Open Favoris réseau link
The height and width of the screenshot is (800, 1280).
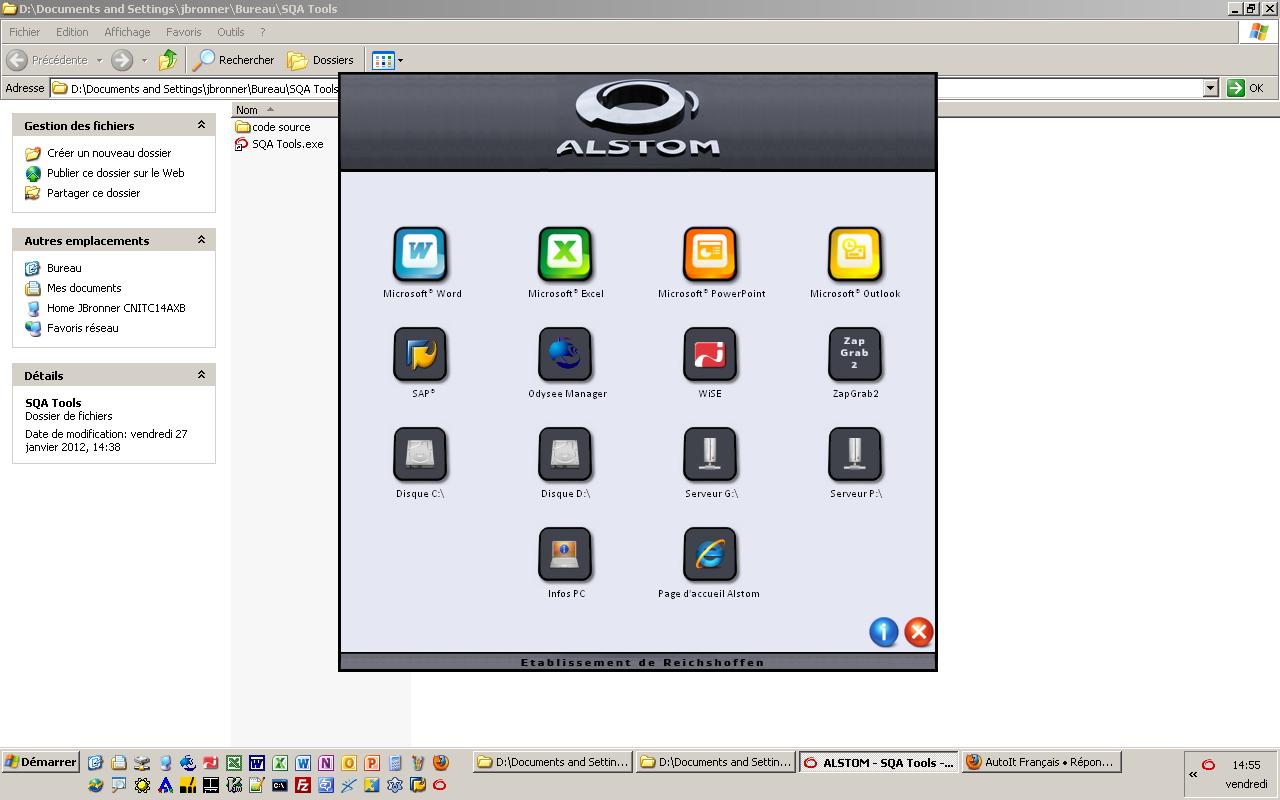[82, 328]
